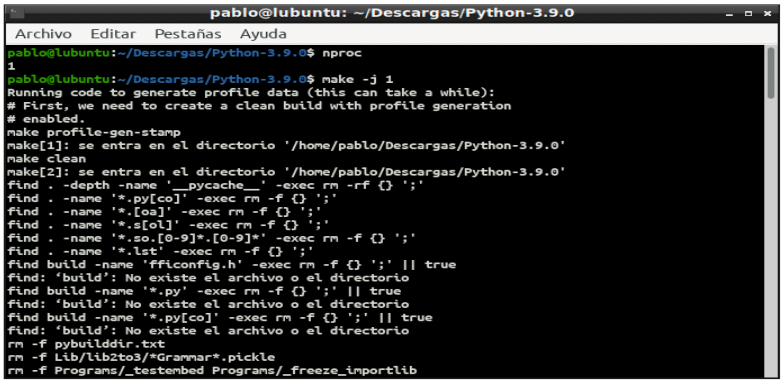The height and width of the screenshot is (383, 784).
Task: Click the 'make[1]: se entra en el directorio' line
Action: (286, 146)
